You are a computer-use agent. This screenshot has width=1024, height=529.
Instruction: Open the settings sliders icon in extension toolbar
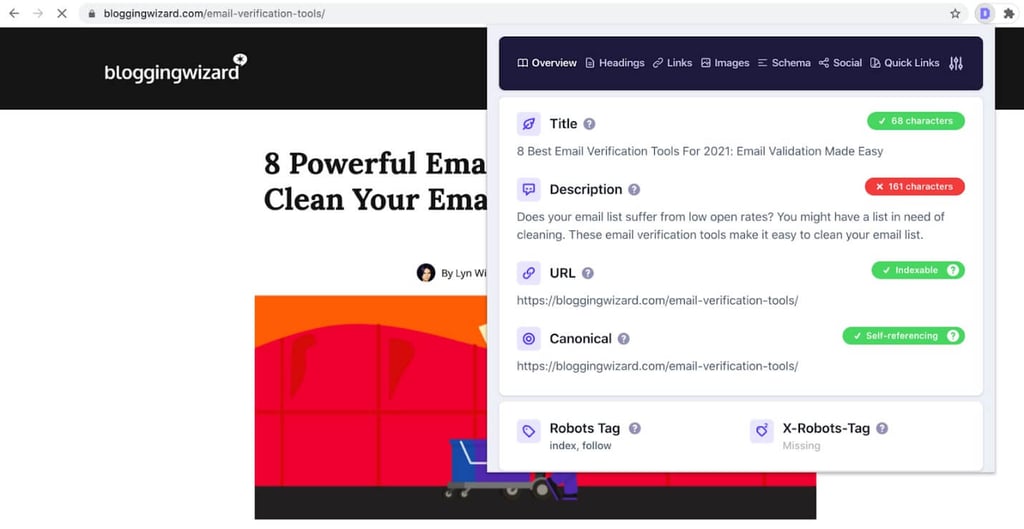956,63
